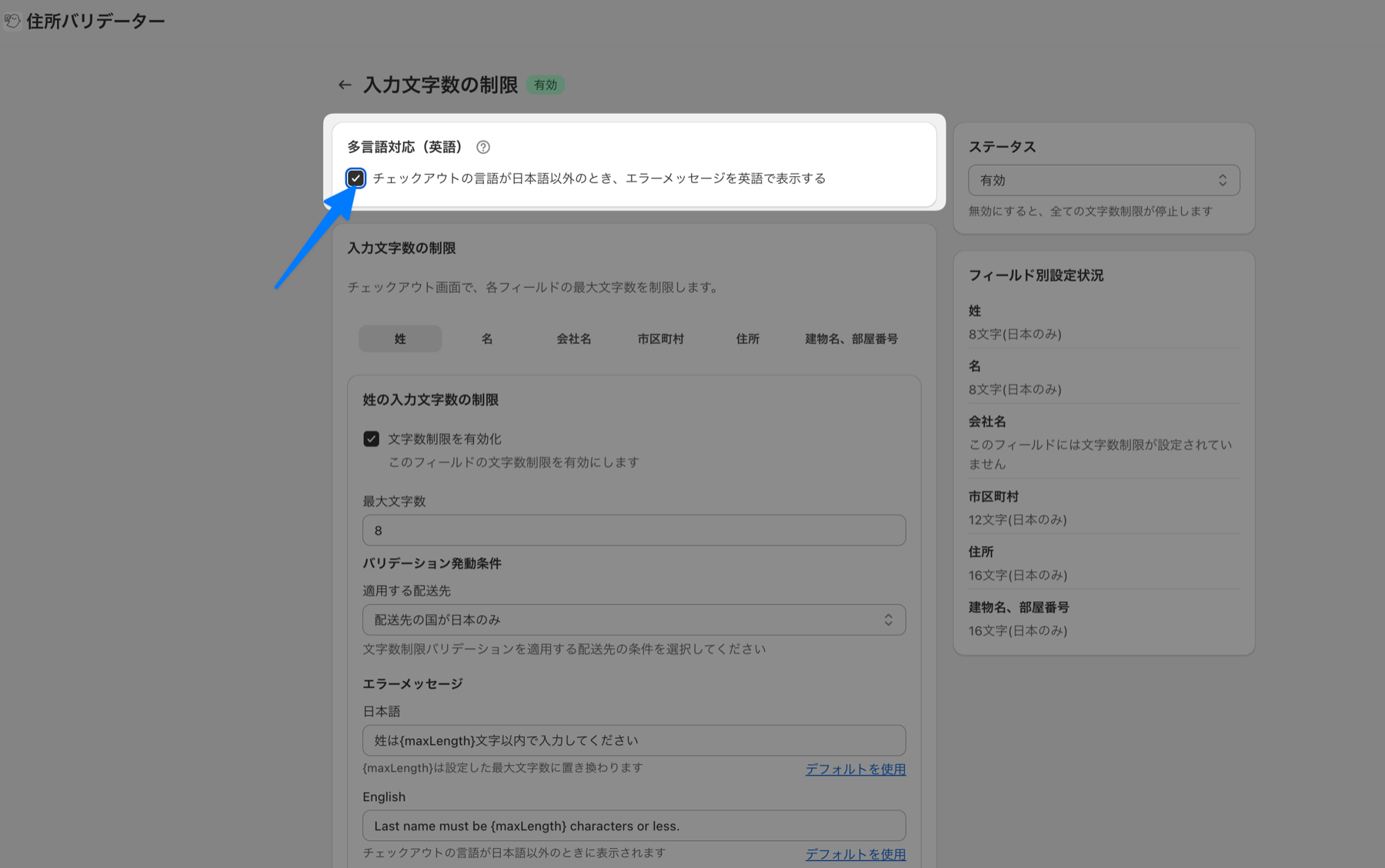Click the フィールド別設定状況 heading

tap(1036, 275)
